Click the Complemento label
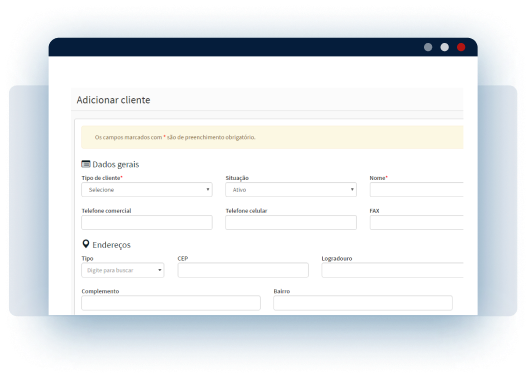The image size is (530, 379). [x=100, y=291]
